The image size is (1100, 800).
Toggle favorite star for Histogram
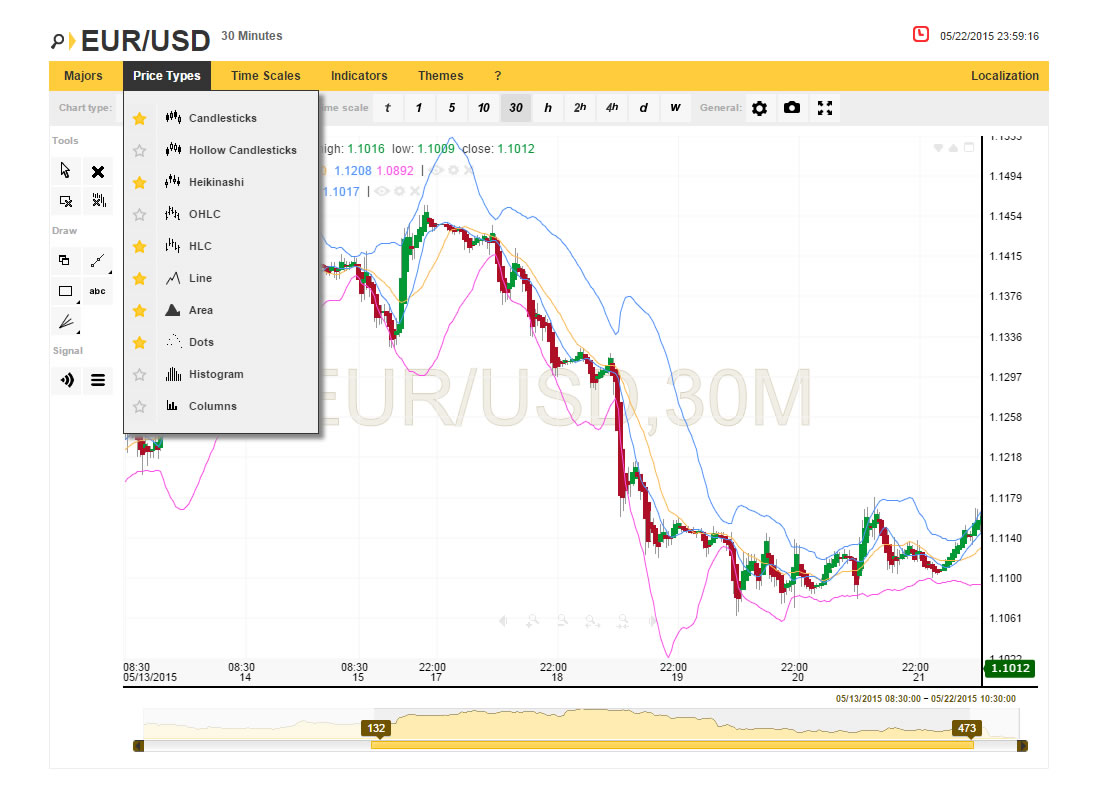(x=140, y=374)
